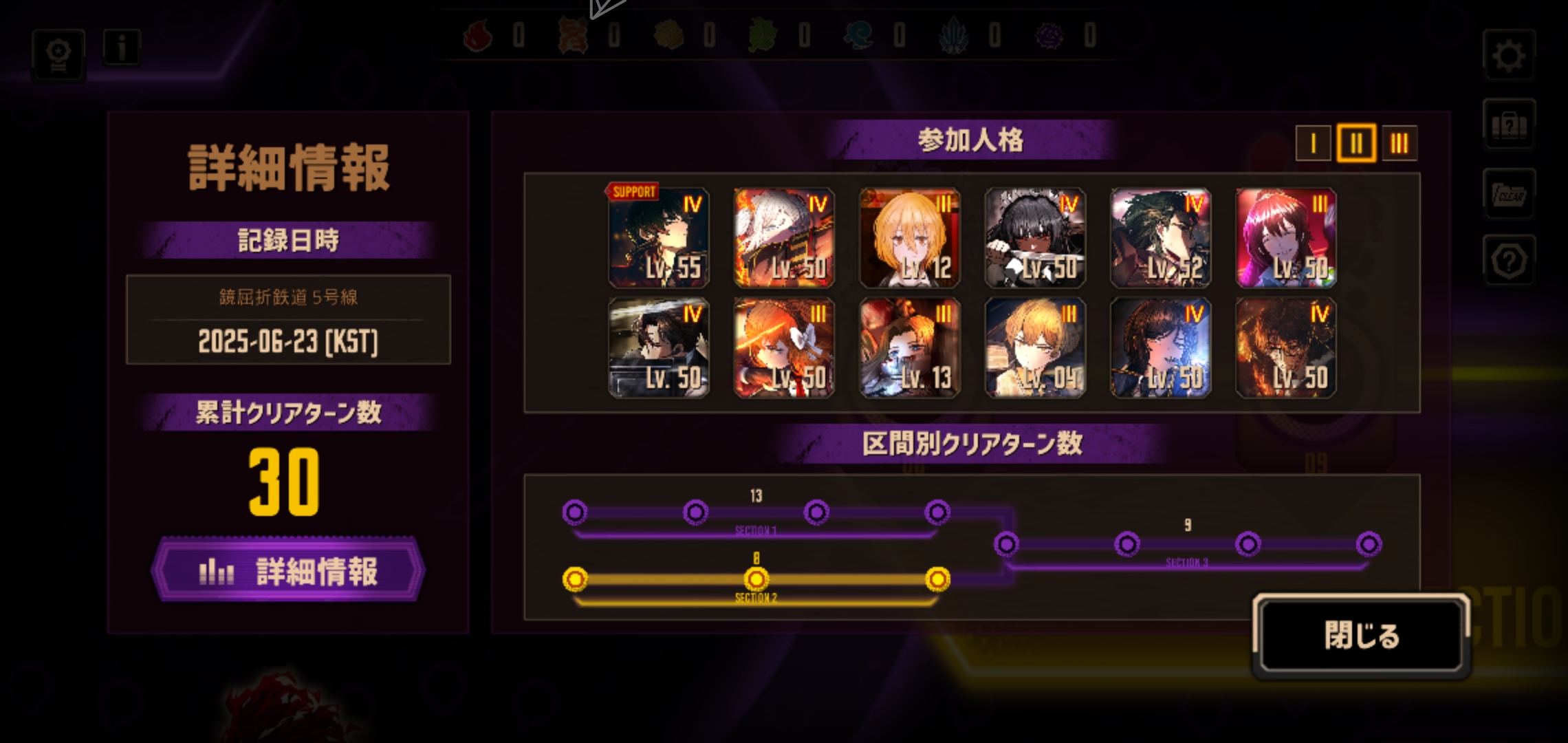
Task: Click last node of Section 3 line
Action: (x=1369, y=544)
